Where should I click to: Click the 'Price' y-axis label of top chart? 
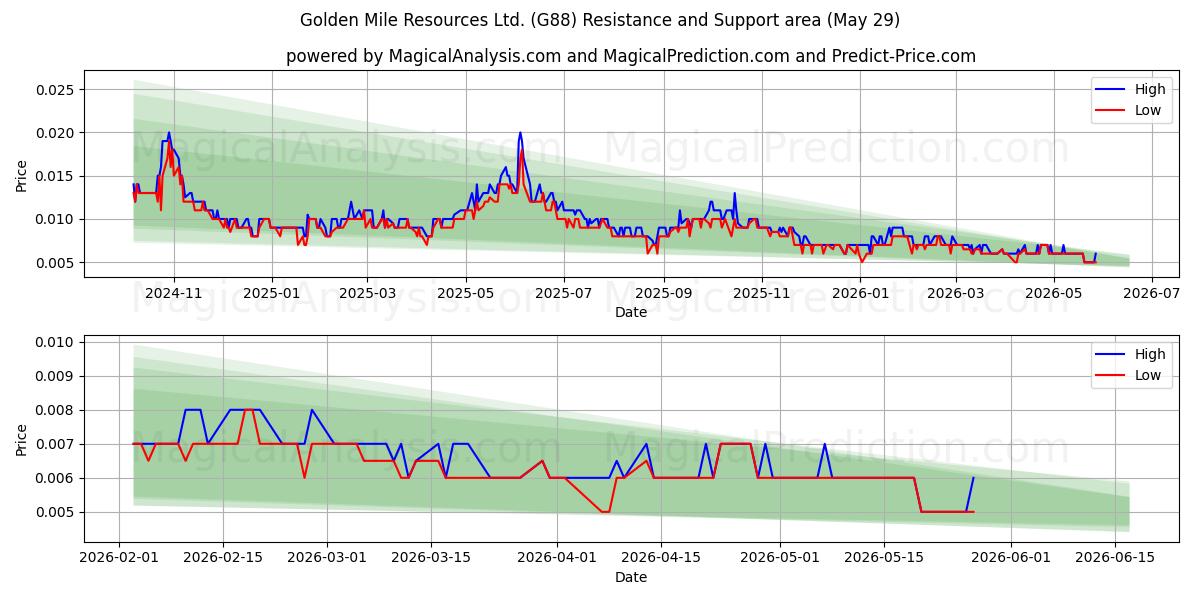pyautogui.click(x=22, y=174)
